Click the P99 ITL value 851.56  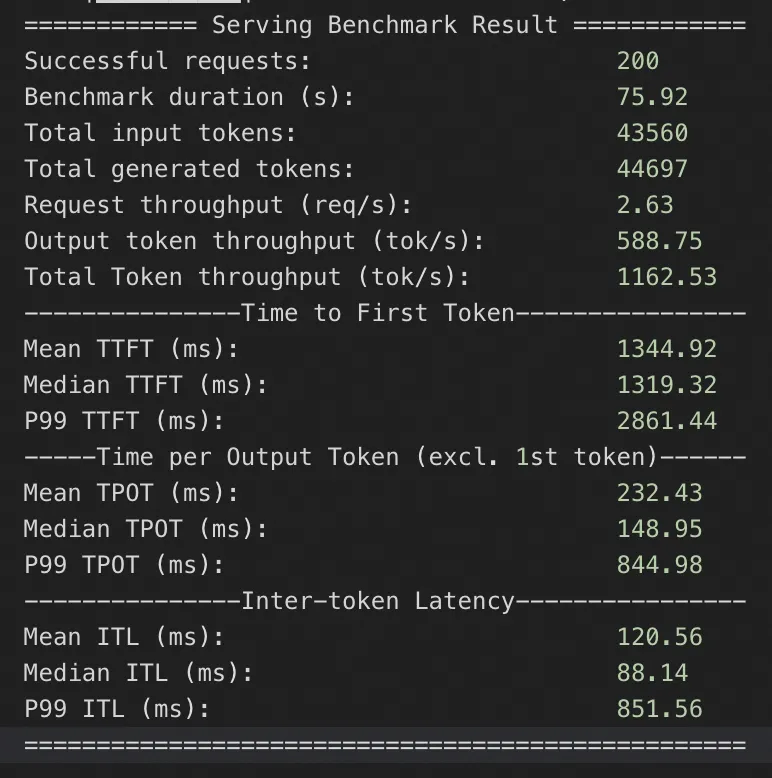[659, 709]
